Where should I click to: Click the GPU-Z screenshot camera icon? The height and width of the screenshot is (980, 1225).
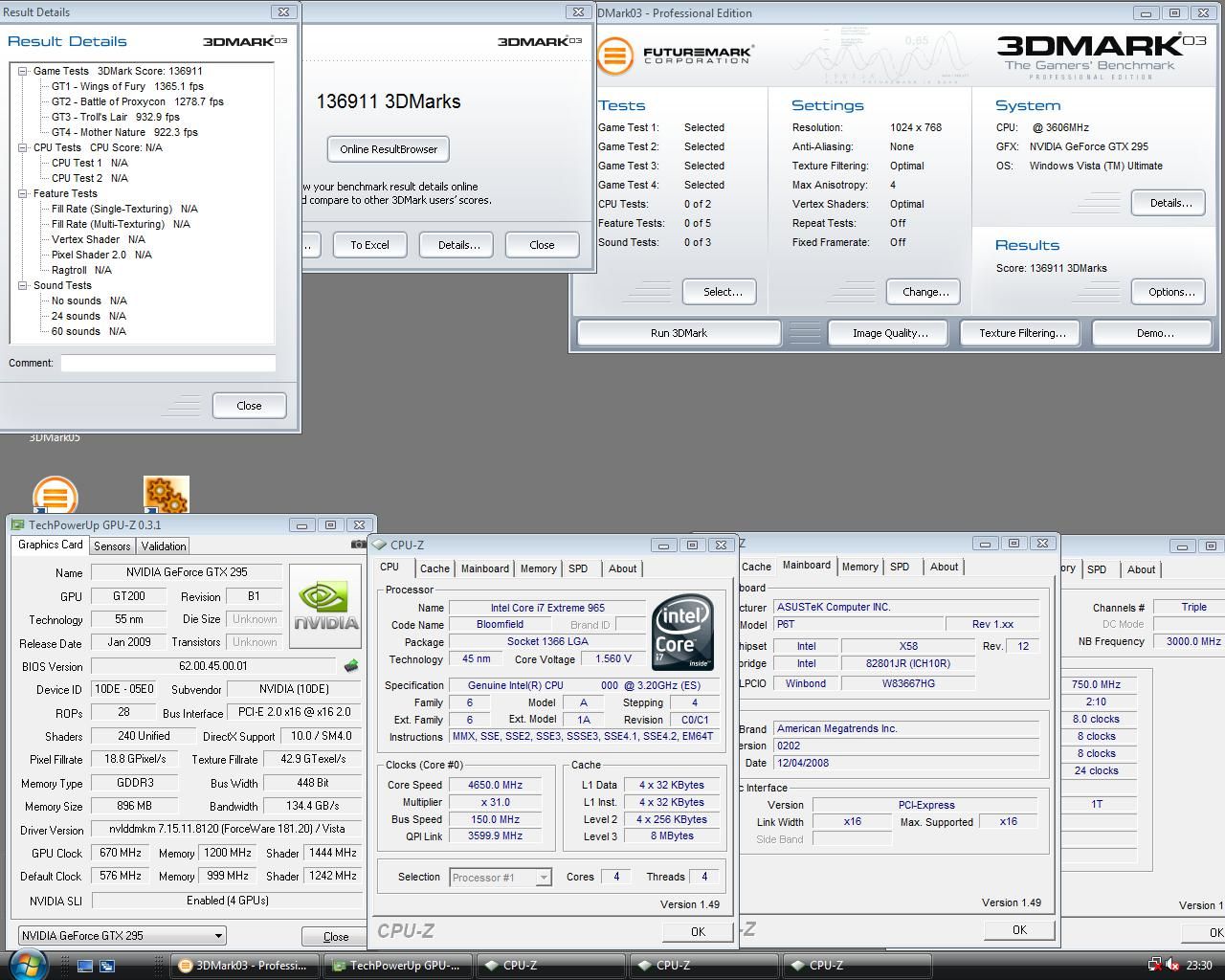(358, 545)
